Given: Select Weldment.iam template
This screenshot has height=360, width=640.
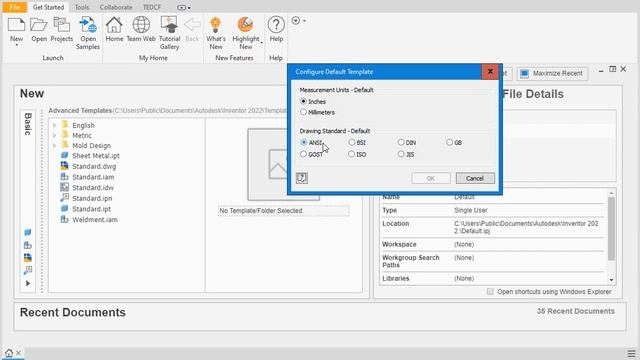Looking at the screenshot, I should click(x=95, y=219).
